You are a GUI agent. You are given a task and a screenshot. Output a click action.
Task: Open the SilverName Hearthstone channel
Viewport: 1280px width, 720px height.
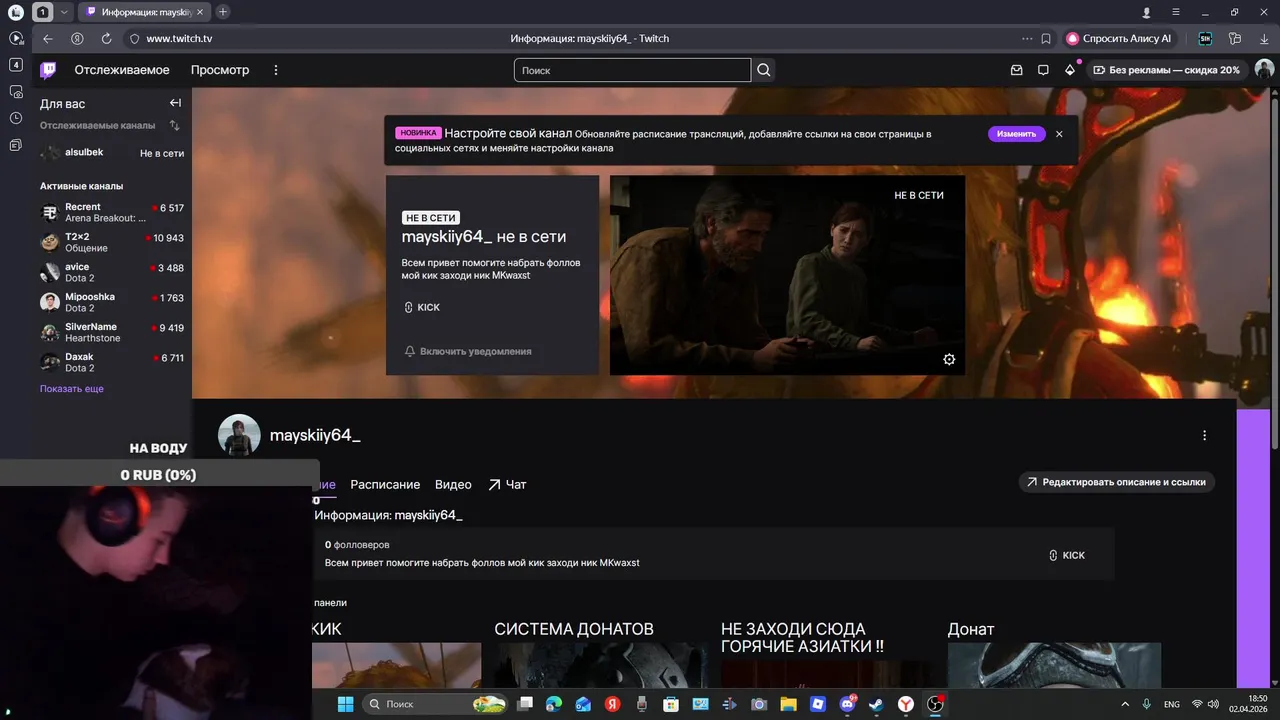112,332
